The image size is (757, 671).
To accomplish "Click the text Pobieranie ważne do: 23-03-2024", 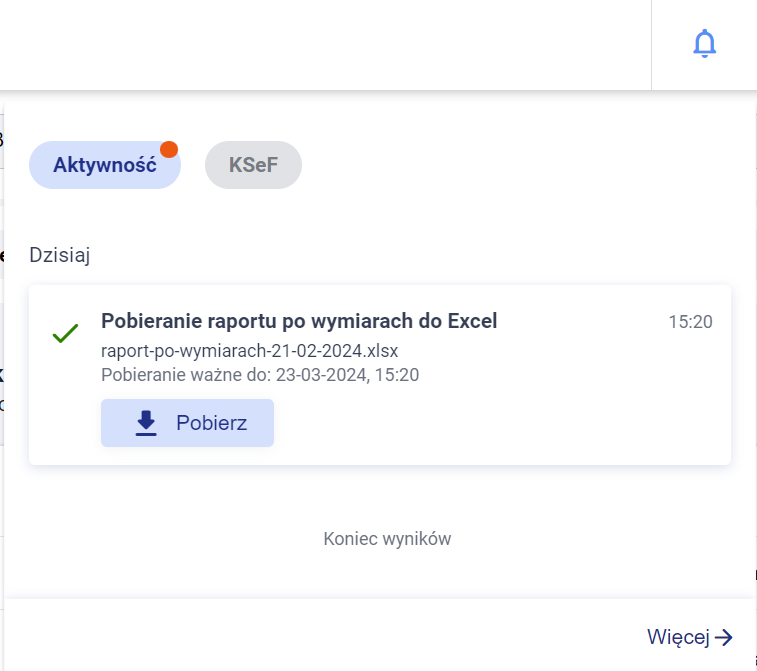I will coord(235,375).
